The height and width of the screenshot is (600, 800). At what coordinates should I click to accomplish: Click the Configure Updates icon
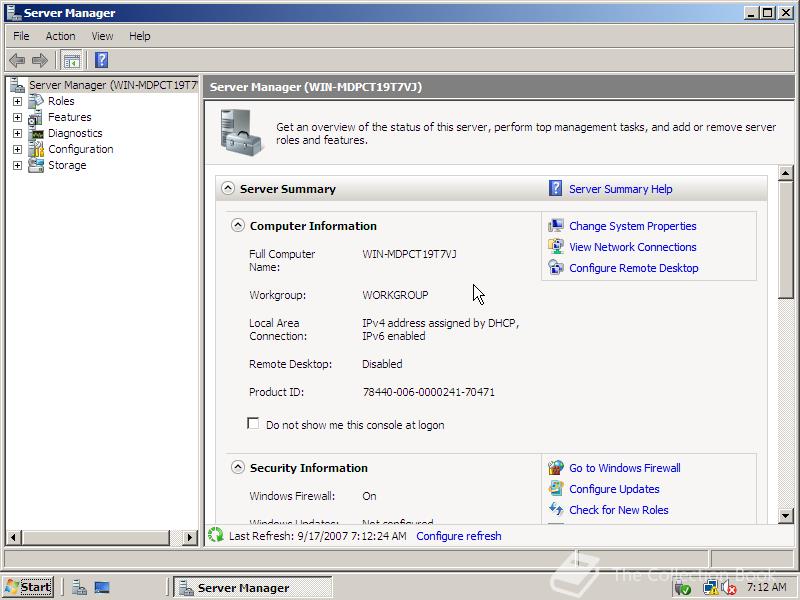coord(556,488)
